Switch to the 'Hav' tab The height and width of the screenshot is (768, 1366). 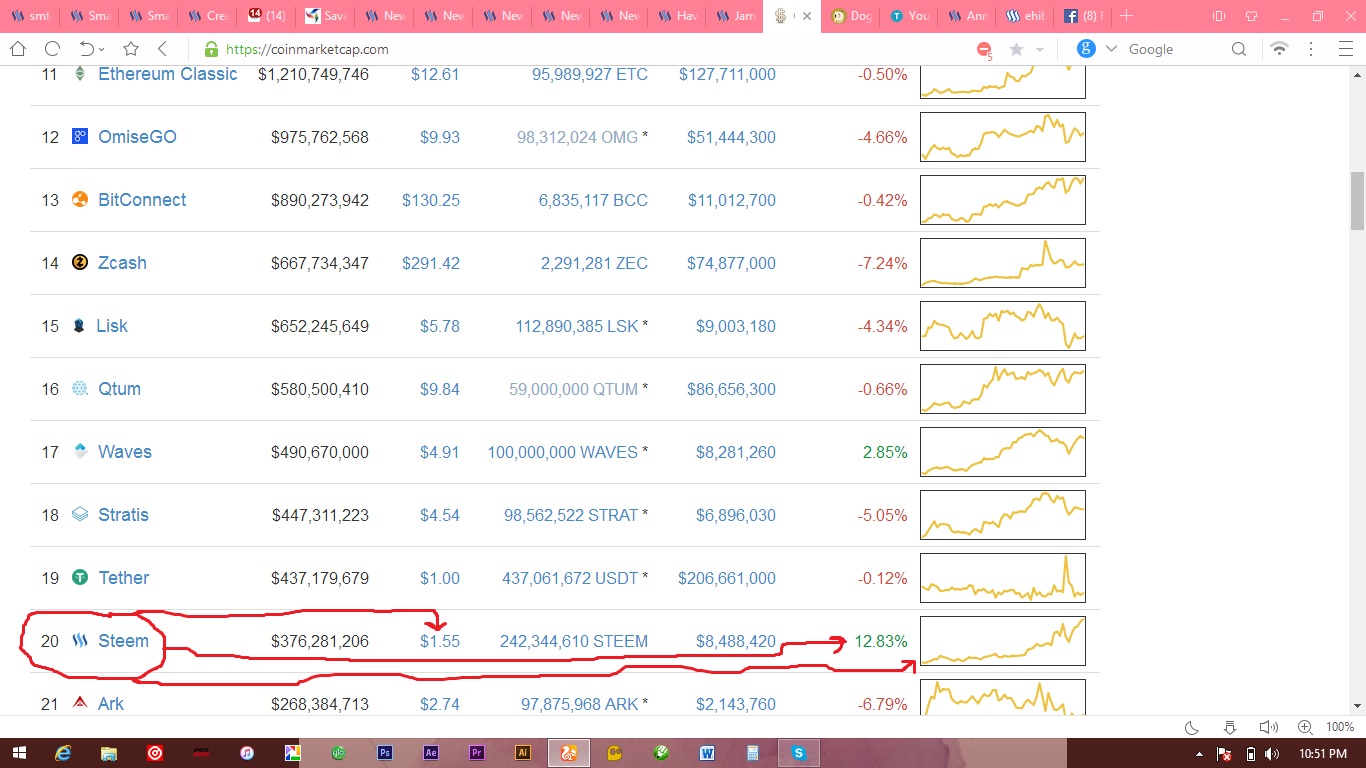point(677,16)
